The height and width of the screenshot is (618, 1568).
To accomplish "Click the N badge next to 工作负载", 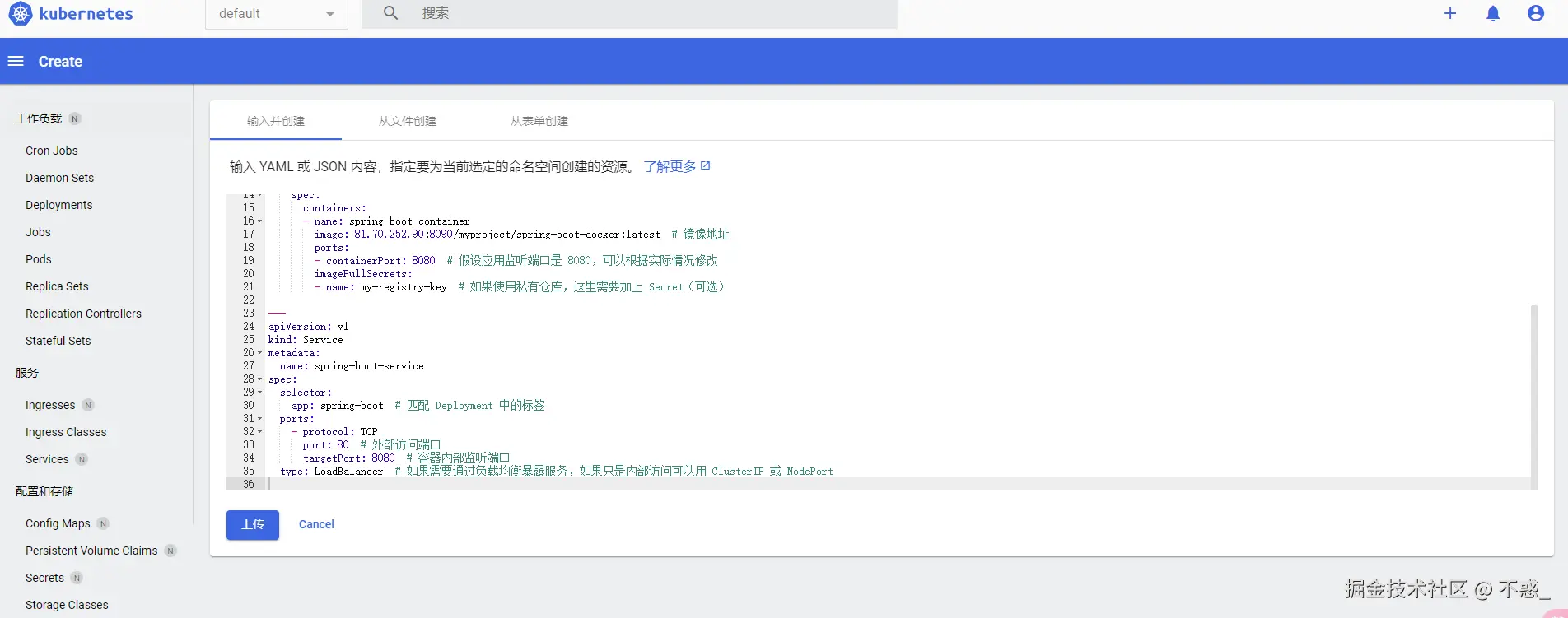I will coord(74,118).
